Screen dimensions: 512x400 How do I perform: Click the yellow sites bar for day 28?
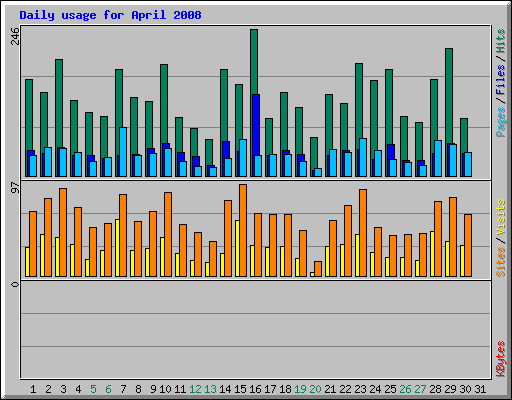click(x=432, y=254)
